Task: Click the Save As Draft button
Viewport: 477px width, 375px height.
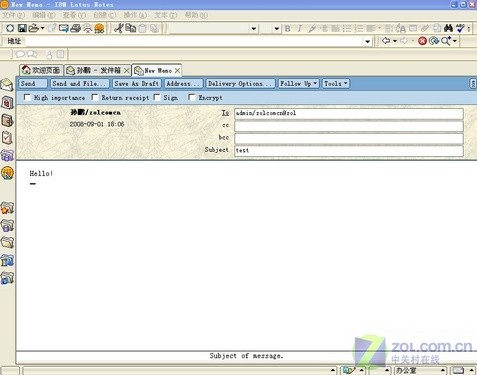Action: click(137, 83)
